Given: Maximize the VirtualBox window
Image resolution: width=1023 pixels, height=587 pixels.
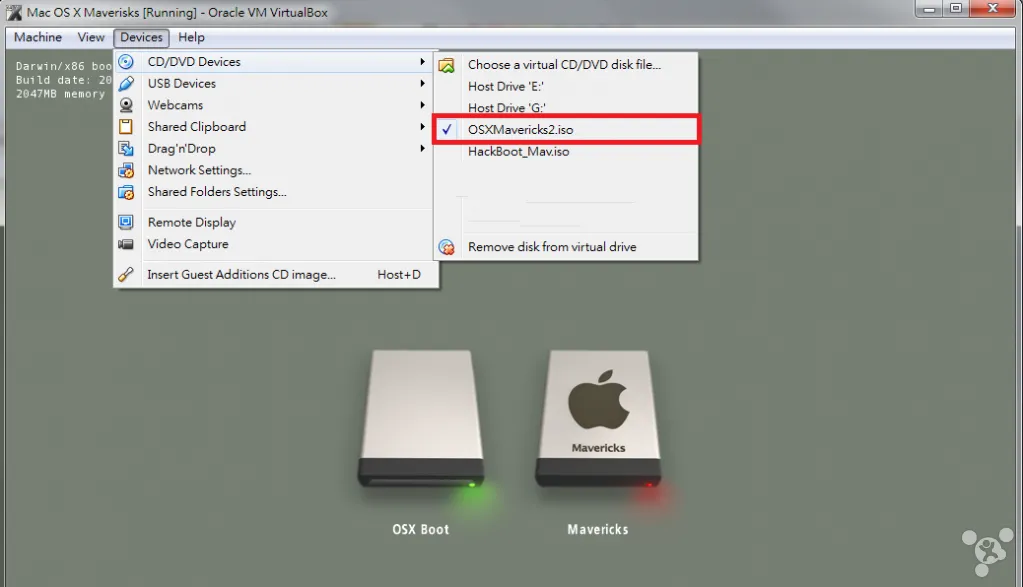Looking at the screenshot, I should point(956,8).
